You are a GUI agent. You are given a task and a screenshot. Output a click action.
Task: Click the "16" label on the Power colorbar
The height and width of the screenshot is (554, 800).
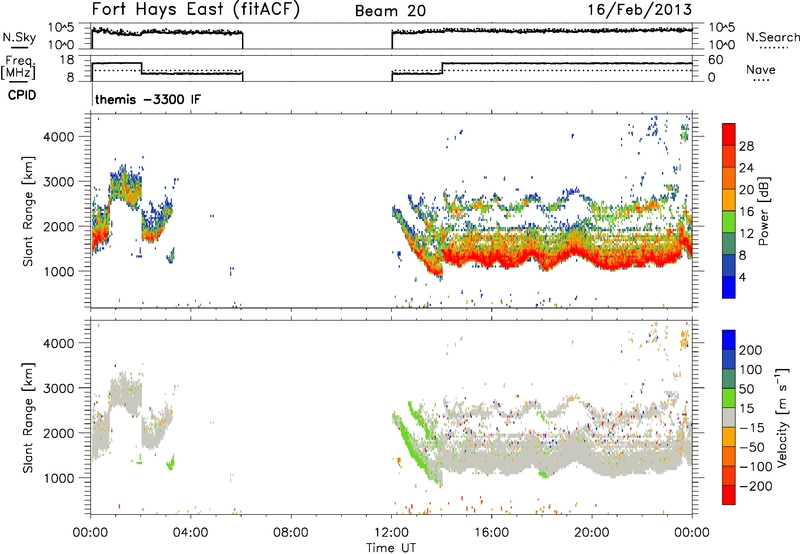click(x=746, y=212)
